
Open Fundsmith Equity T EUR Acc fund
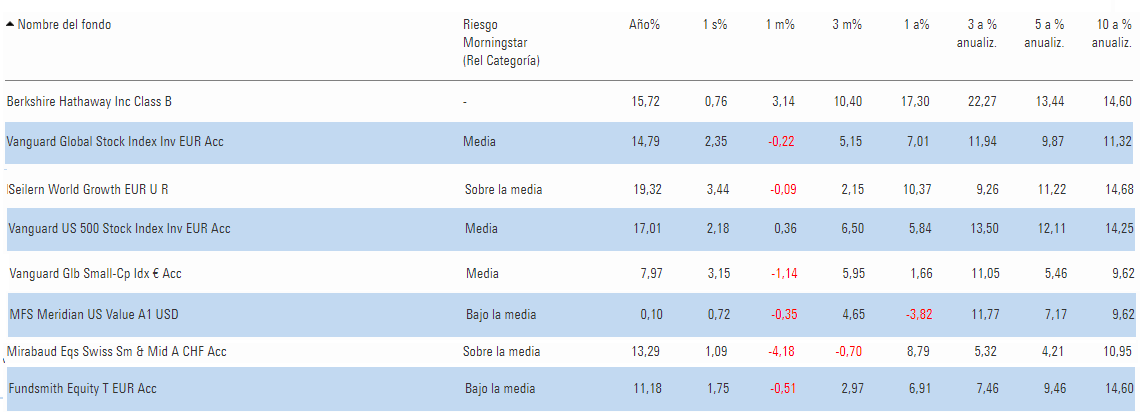(83, 389)
